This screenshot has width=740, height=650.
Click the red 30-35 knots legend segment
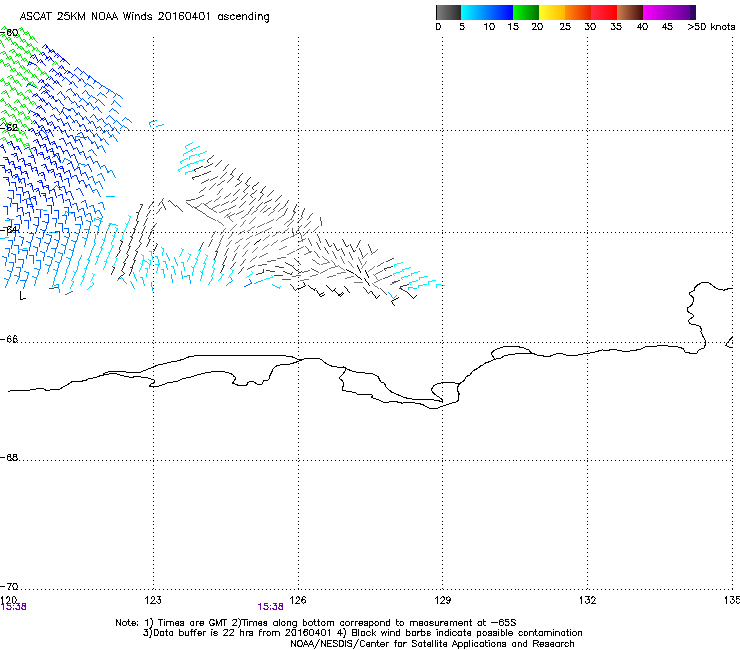pos(604,12)
